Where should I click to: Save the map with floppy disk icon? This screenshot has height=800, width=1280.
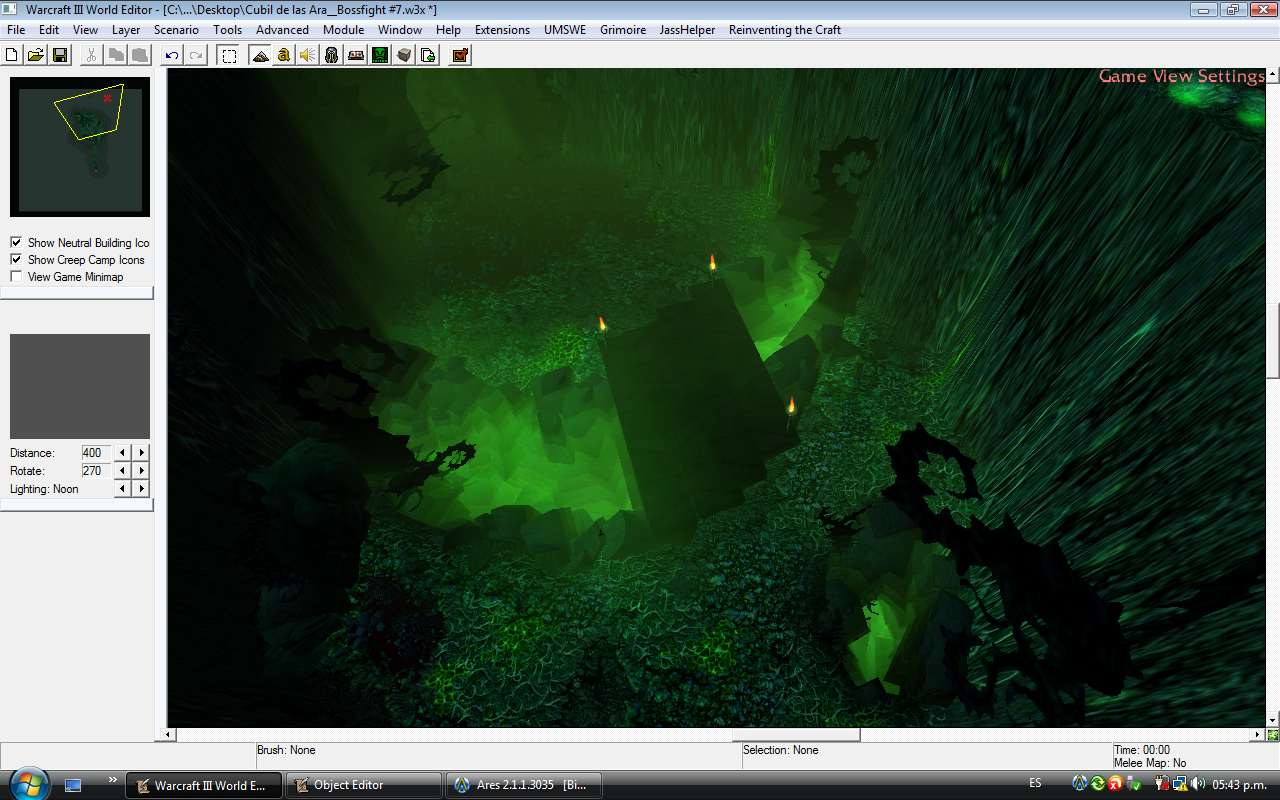point(59,55)
